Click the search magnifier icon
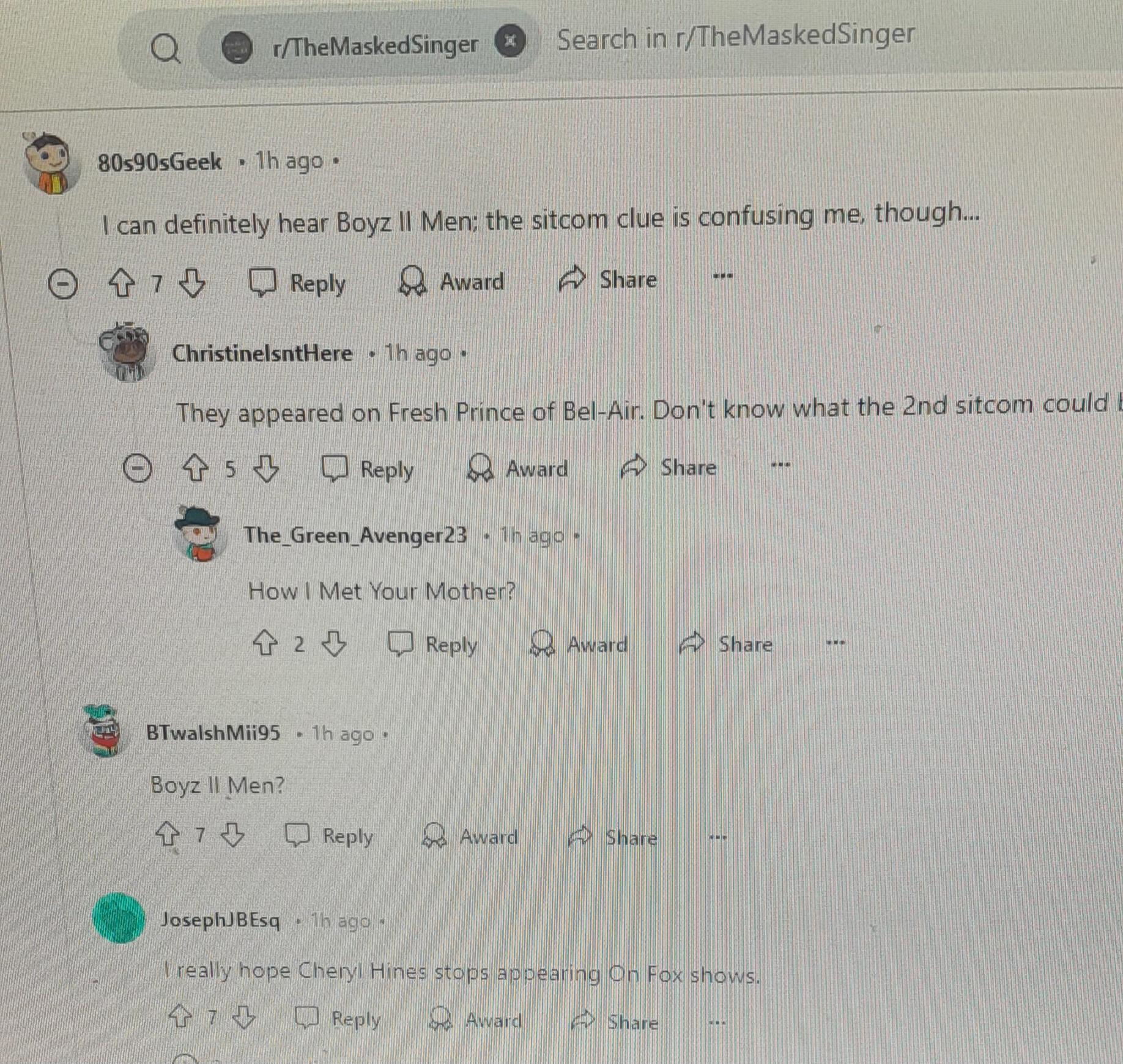 165,48
